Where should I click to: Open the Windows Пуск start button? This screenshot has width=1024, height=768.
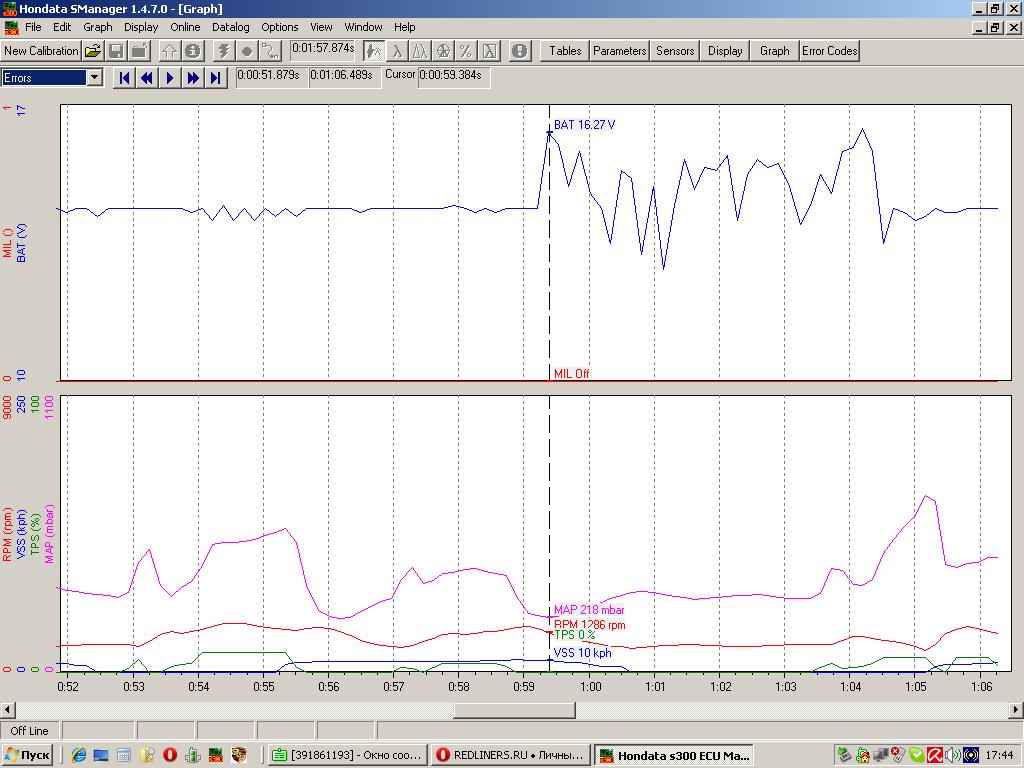point(27,756)
